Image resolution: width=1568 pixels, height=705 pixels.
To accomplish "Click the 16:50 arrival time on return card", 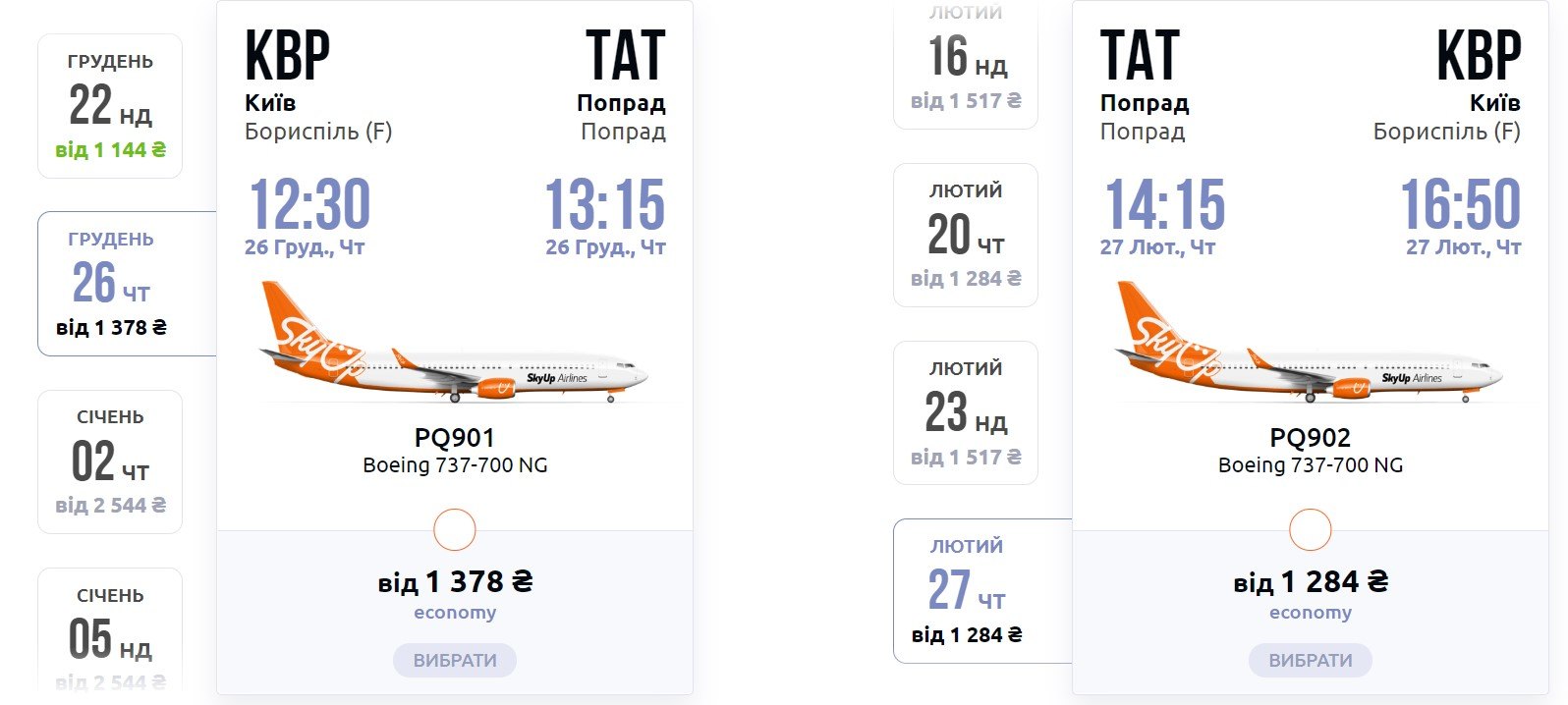I will tap(1461, 204).
